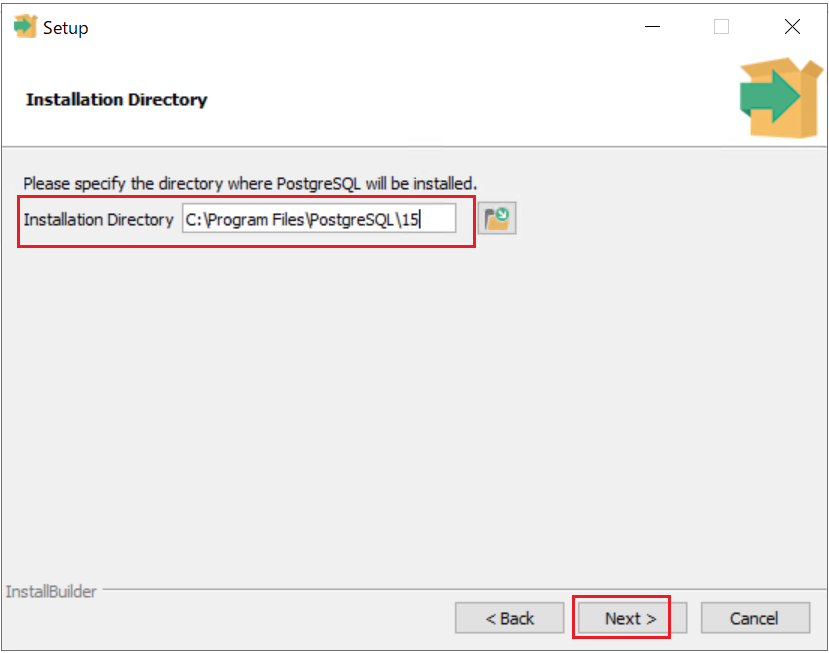
Task: Cancel the PostgreSQL setup
Action: click(755, 618)
